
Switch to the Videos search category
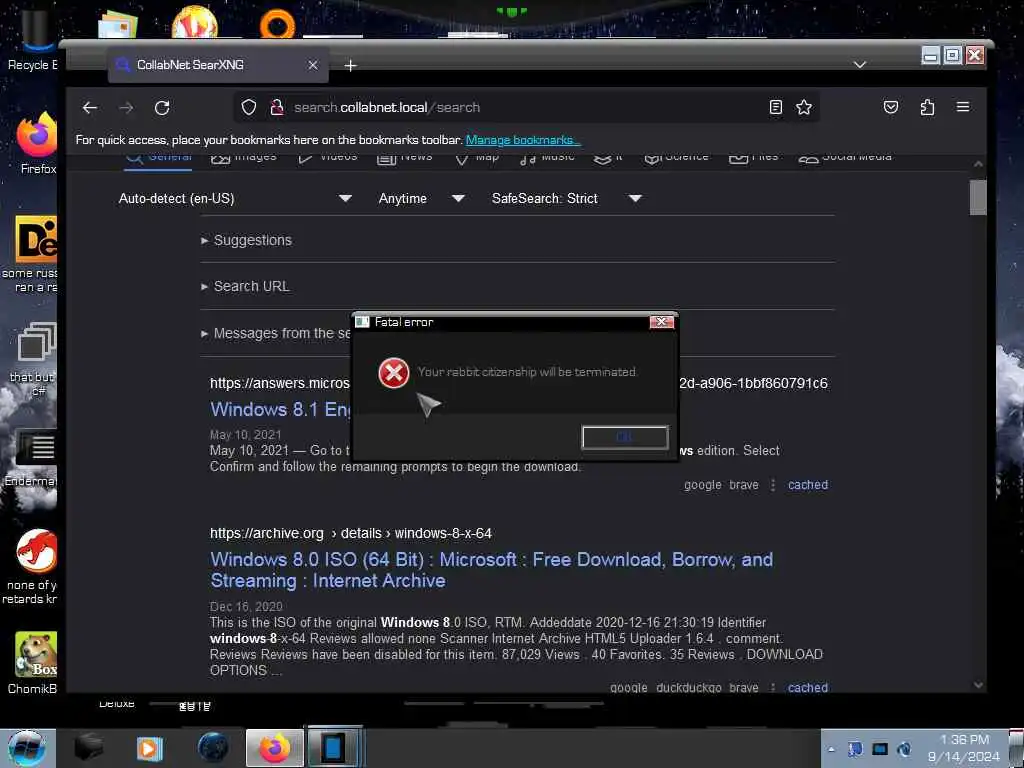328,158
